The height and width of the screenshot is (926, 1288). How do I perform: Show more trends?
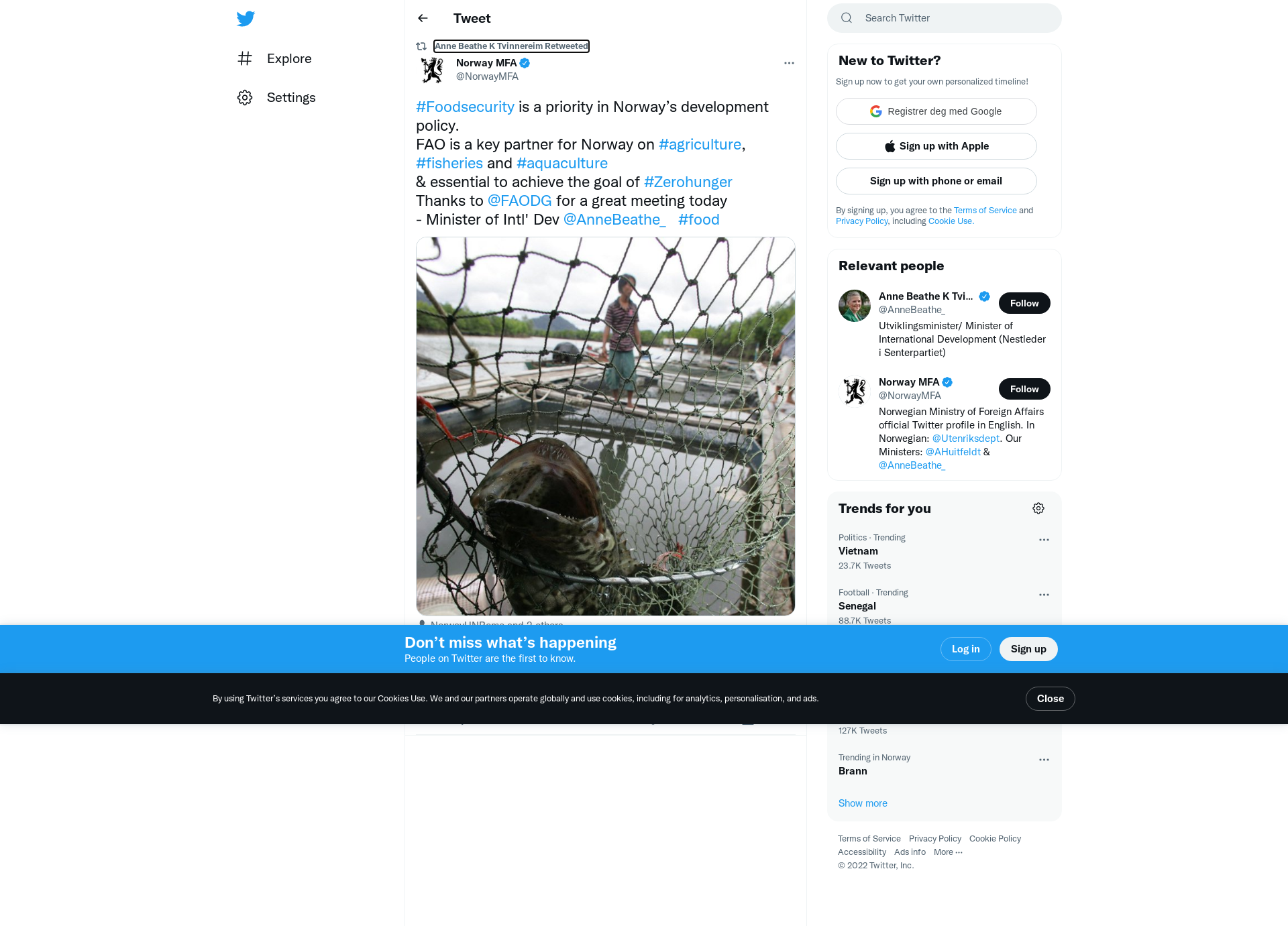(863, 803)
